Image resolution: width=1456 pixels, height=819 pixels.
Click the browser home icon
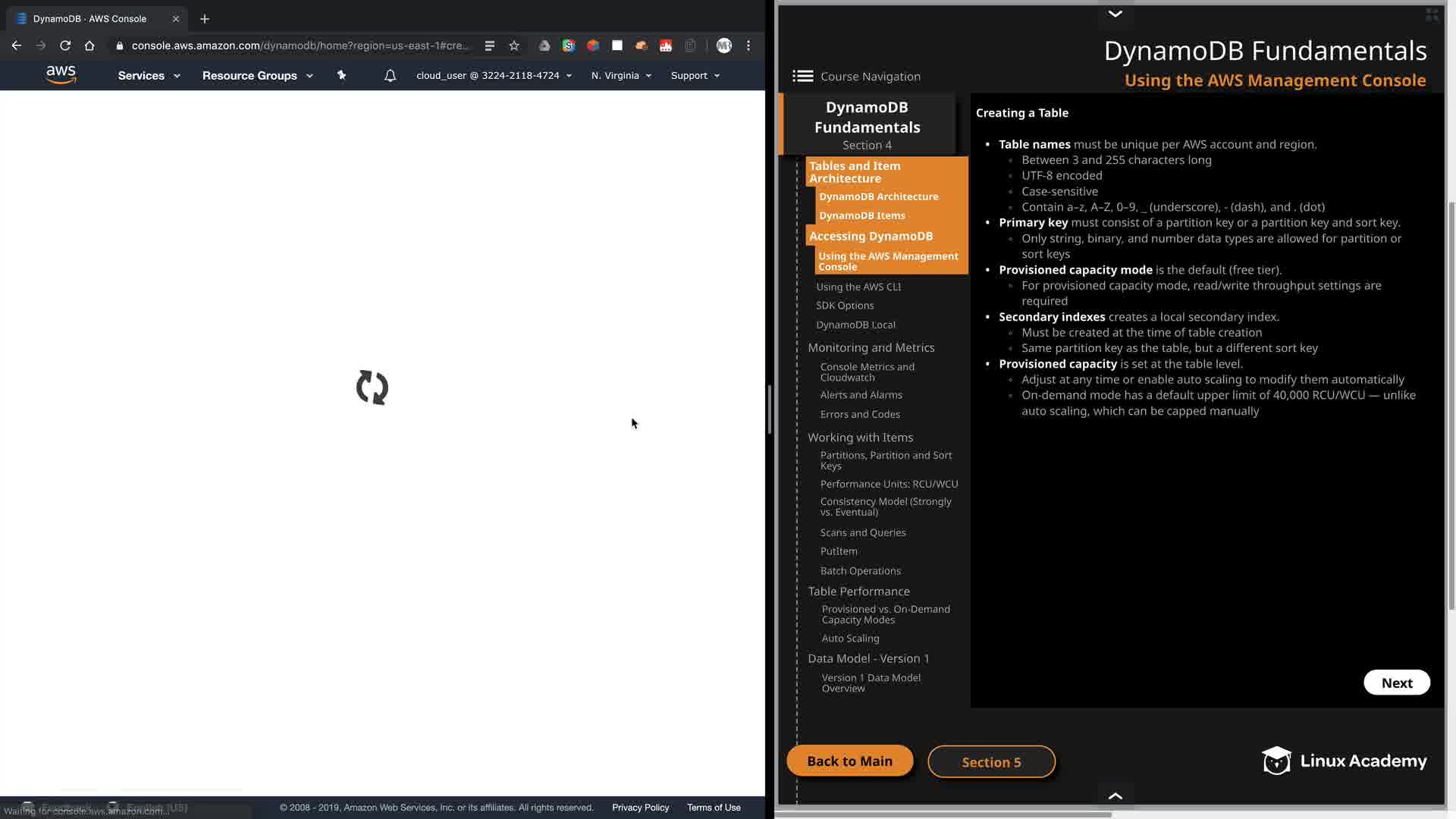coord(89,45)
